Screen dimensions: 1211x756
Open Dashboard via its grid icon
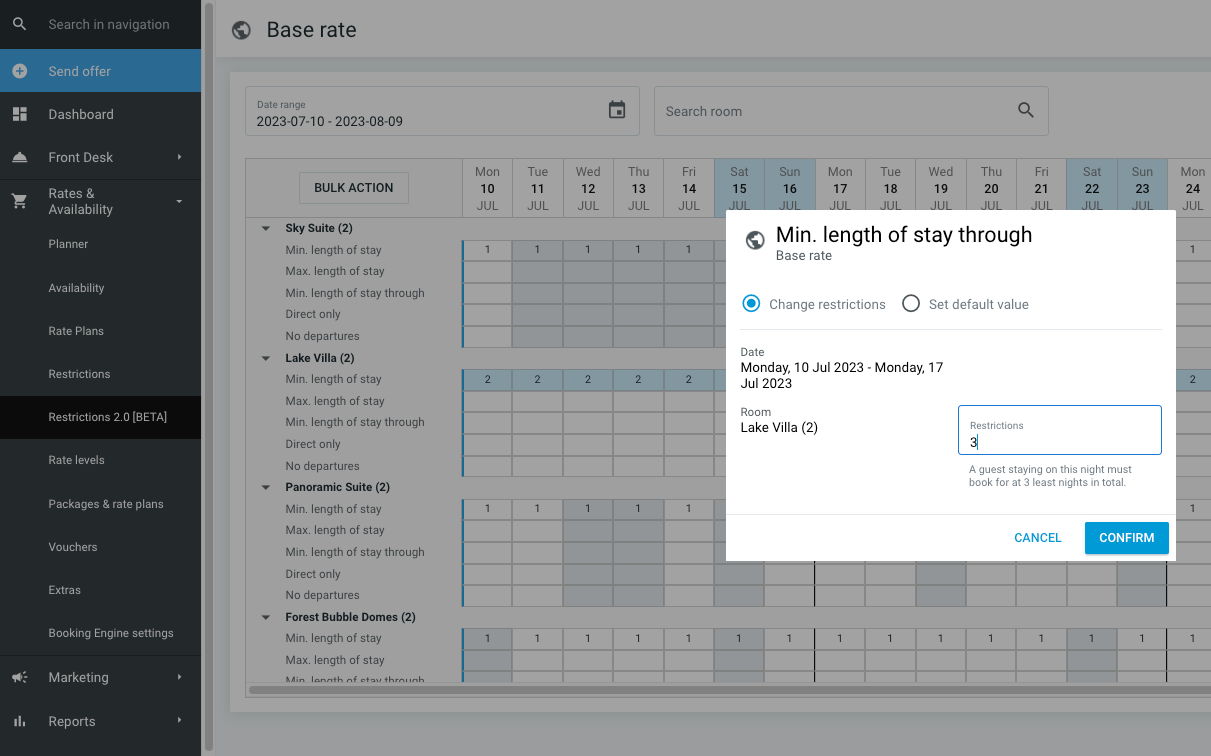tap(20, 114)
